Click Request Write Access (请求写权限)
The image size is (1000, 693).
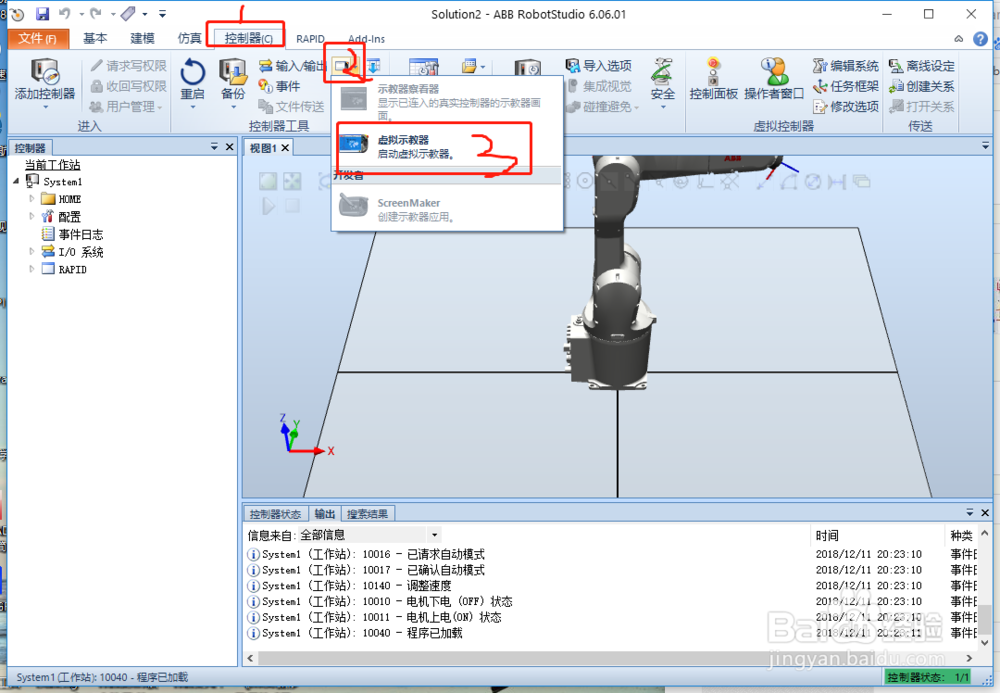pyautogui.click(x=128, y=66)
